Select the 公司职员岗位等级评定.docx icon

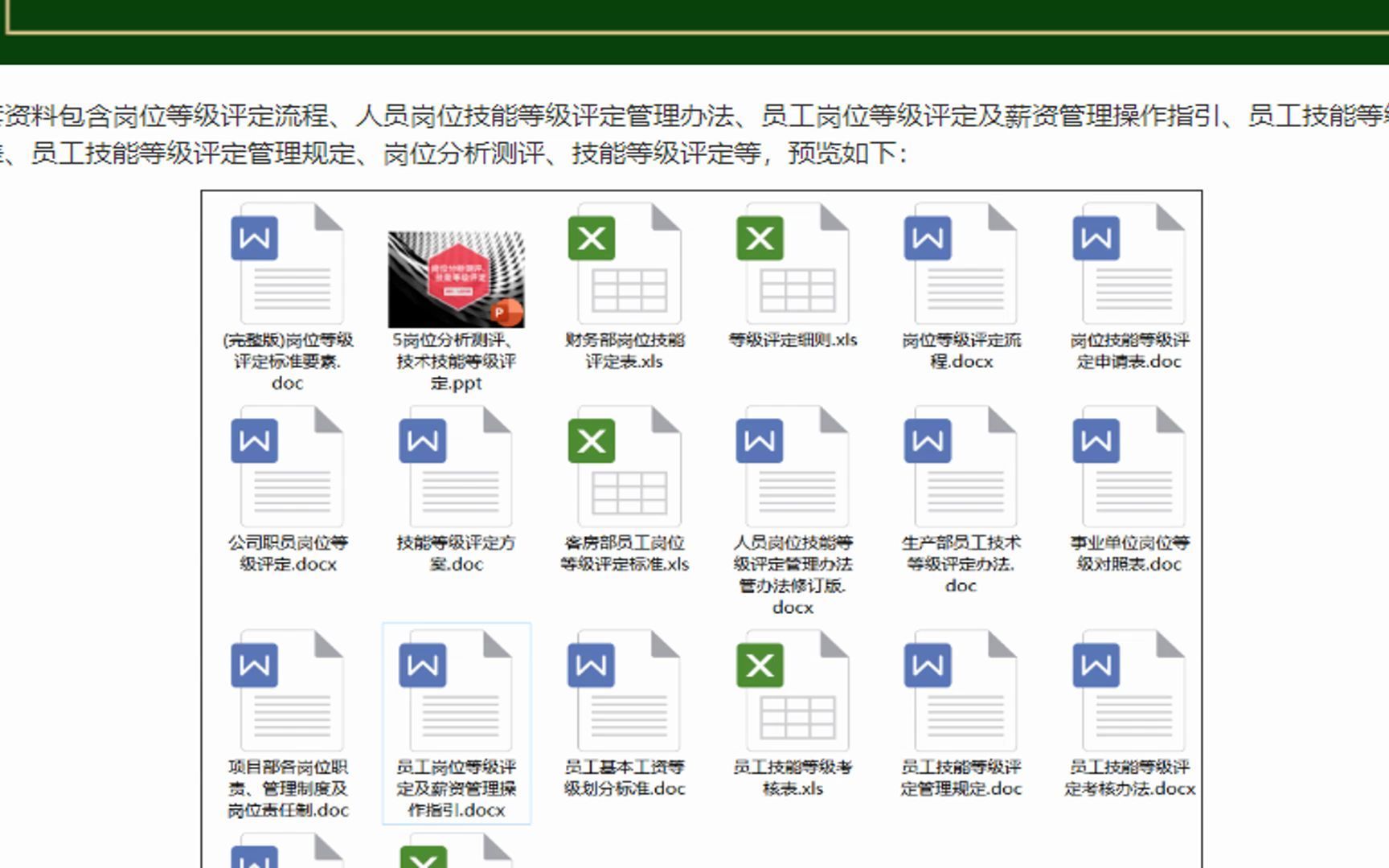[288, 467]
